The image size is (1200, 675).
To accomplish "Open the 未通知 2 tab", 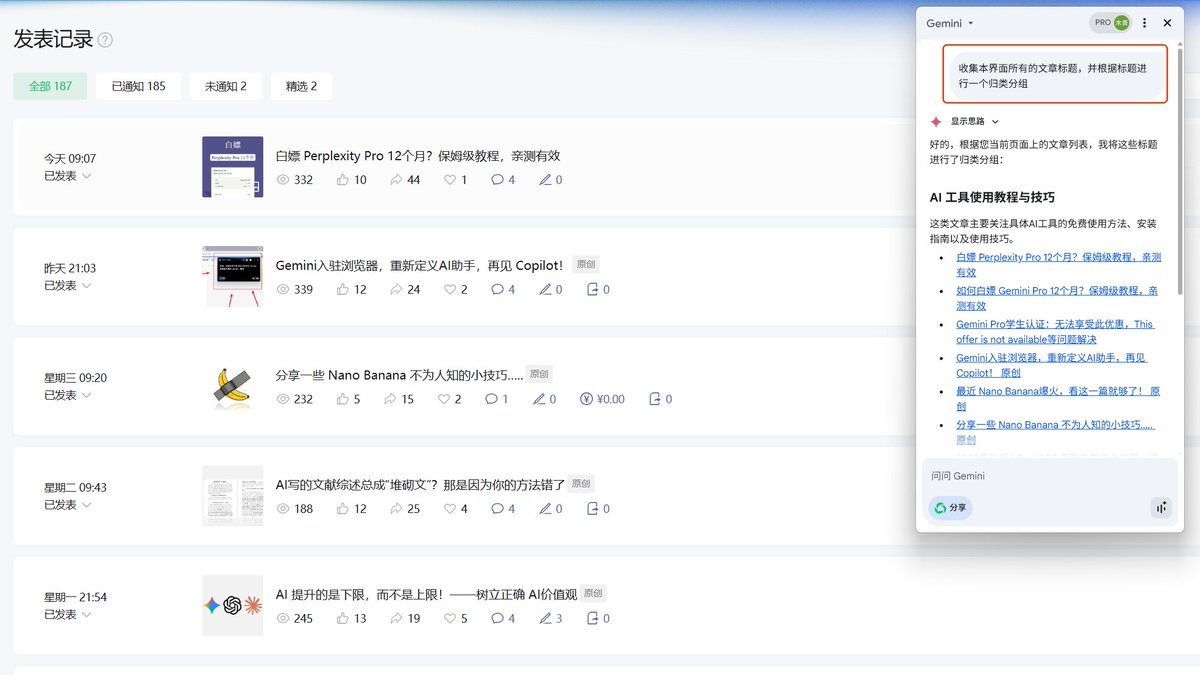I will [225, 86].
